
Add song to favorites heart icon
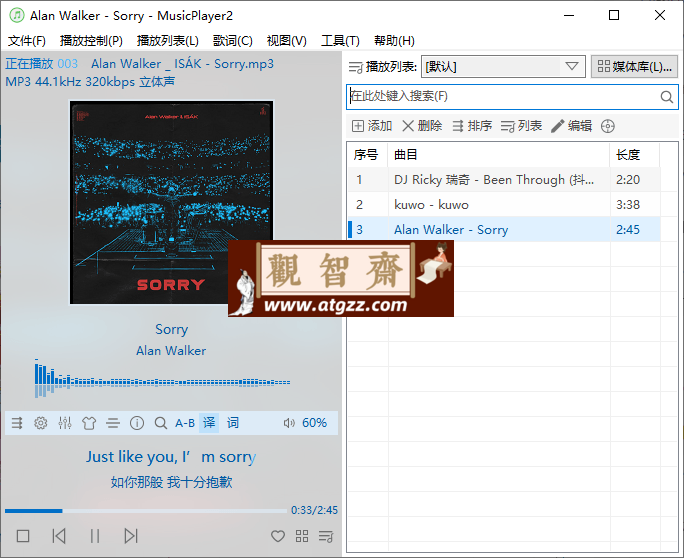point(278,536)
